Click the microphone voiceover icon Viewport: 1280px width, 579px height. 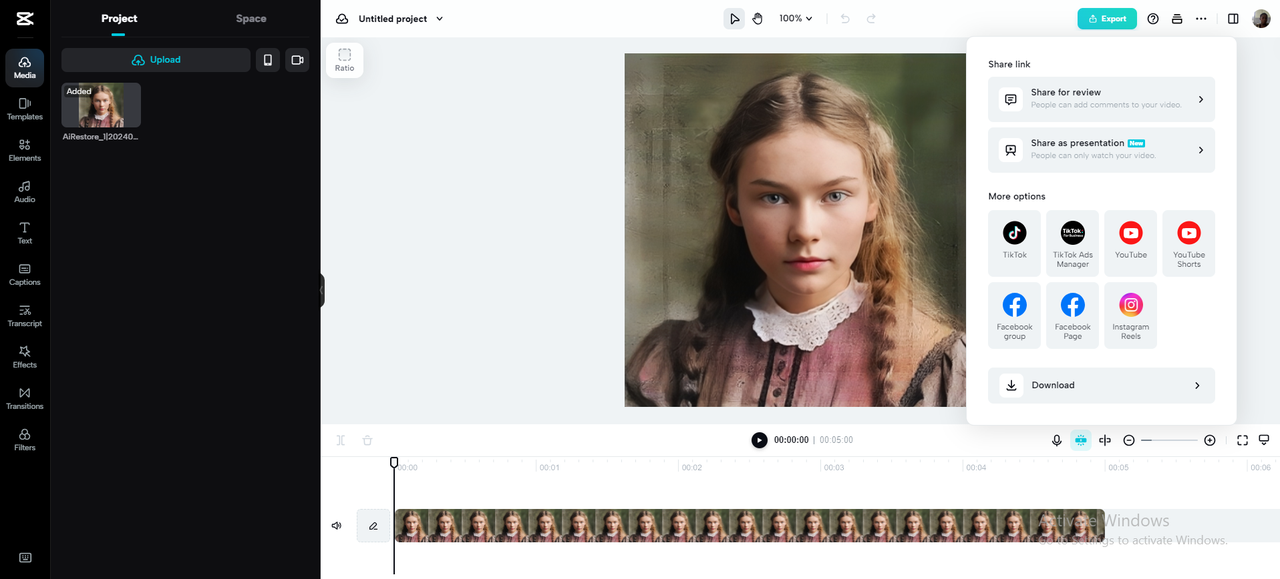1056,440
